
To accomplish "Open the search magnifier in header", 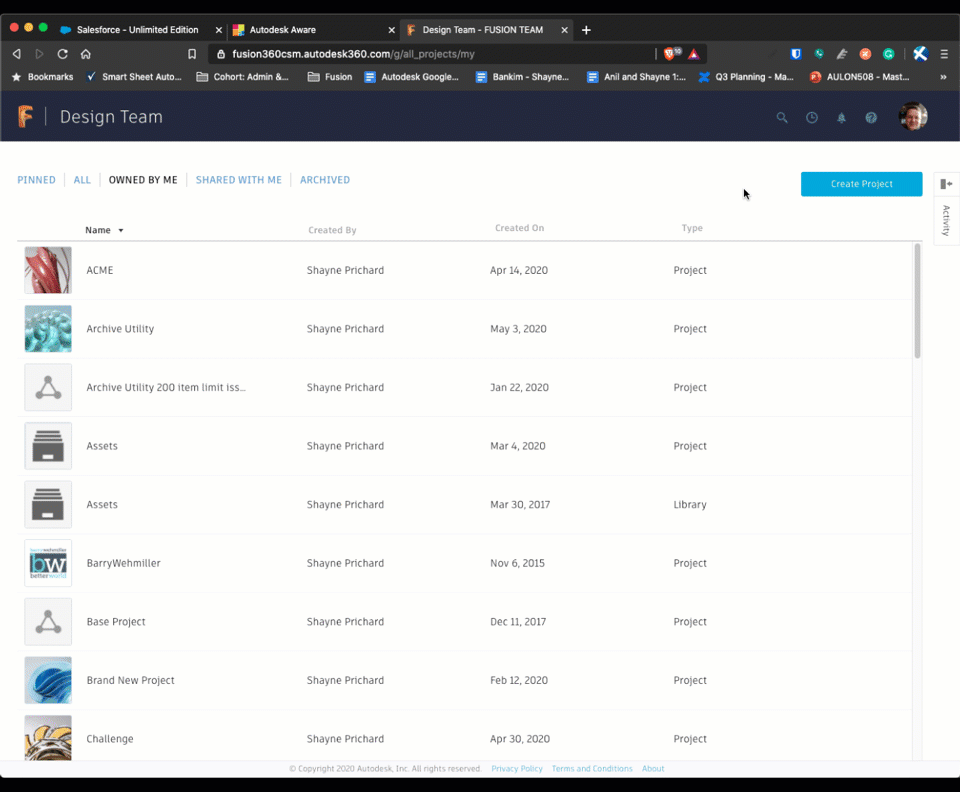I will (782, 118).
